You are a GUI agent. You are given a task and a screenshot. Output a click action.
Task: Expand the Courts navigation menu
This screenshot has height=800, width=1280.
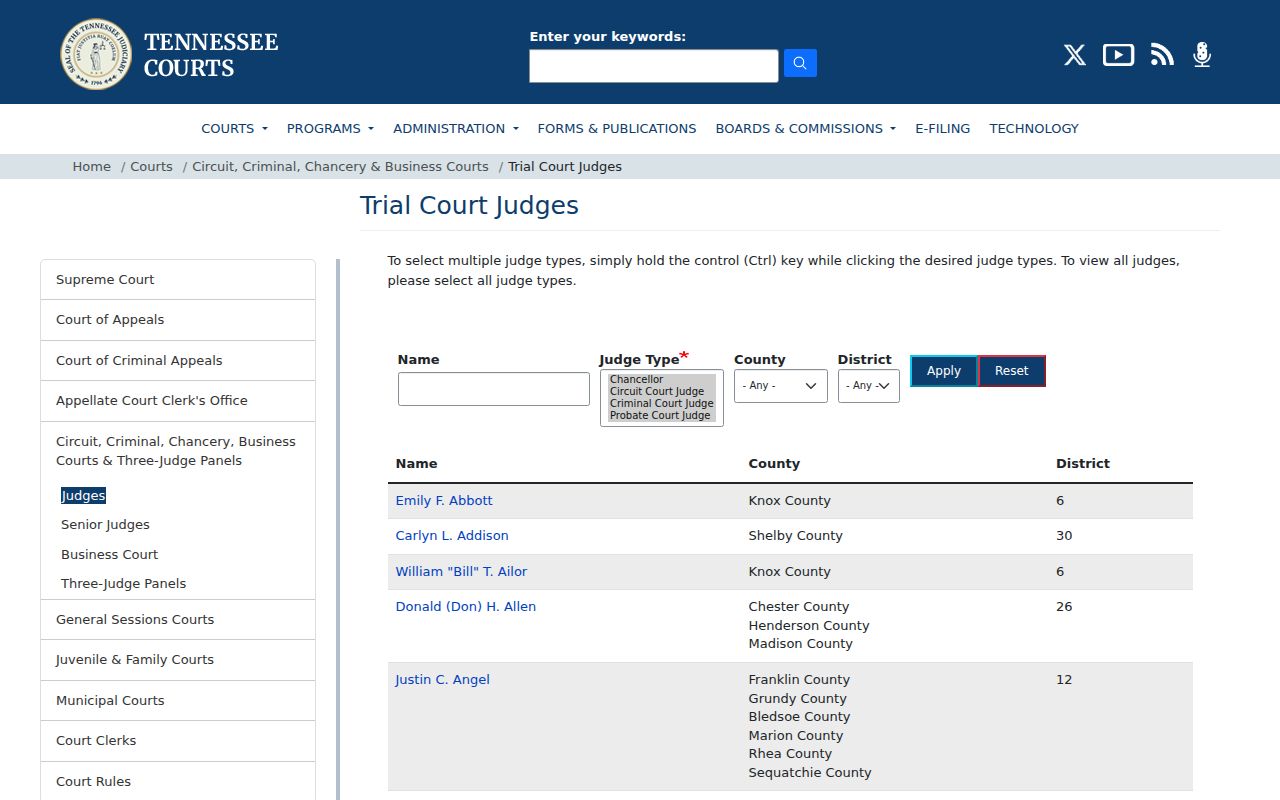(x=235, y=128)
